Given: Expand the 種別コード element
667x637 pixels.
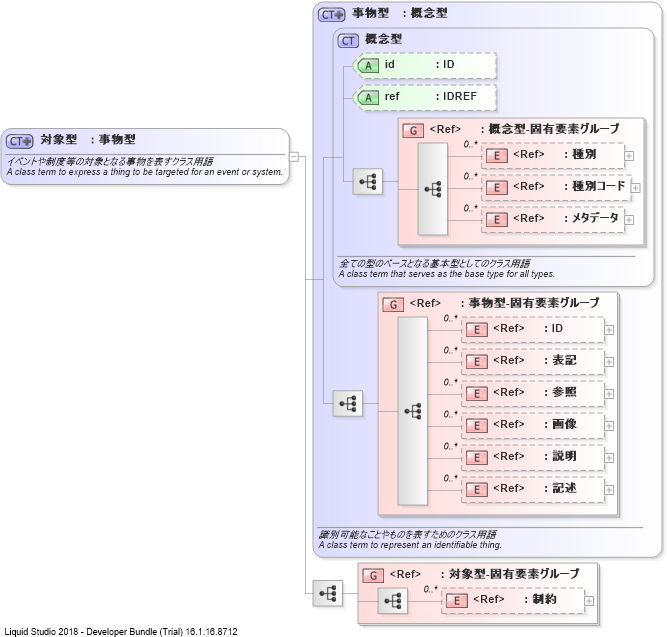Looking at the screenshot, I should [x=636, y=188].
